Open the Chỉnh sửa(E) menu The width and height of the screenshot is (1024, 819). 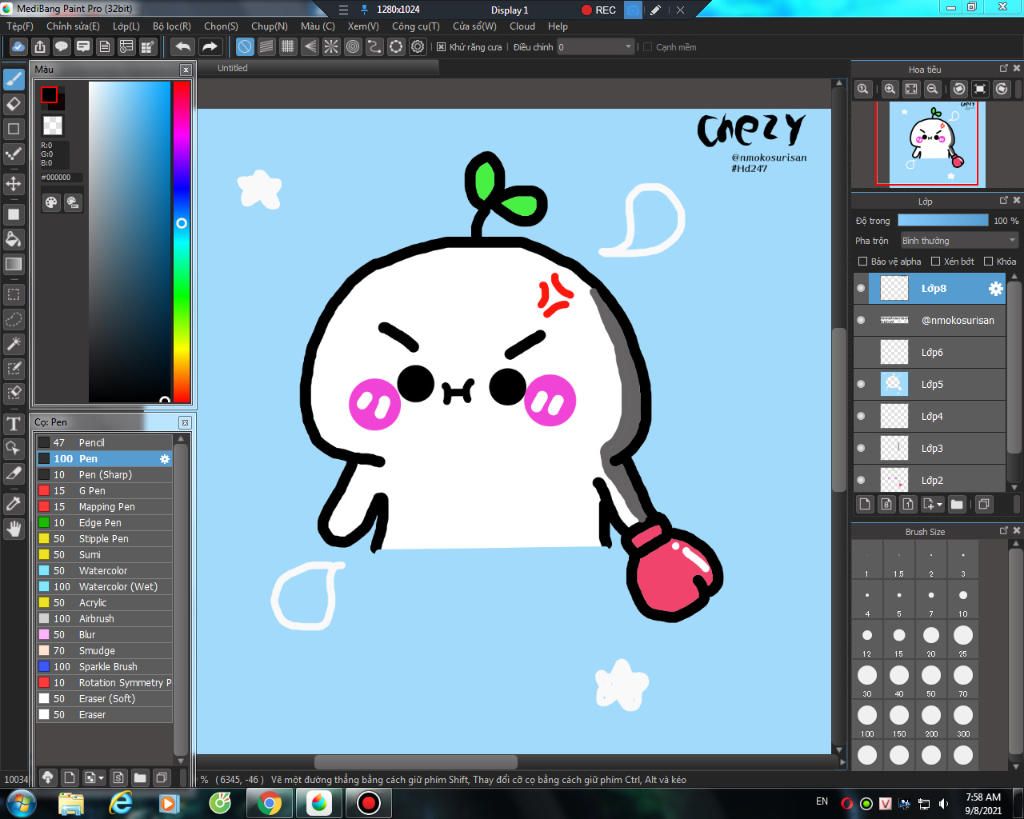pyautogui.click(x=73, y=27)
